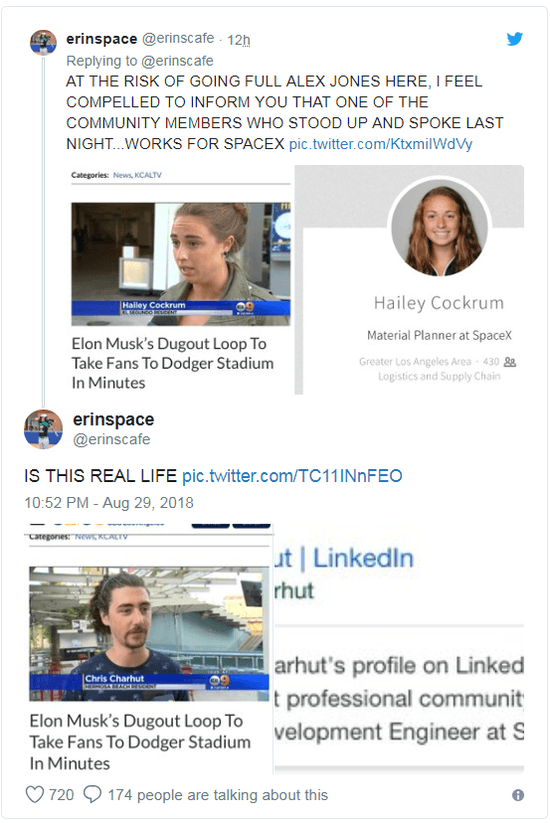Viewport: 550px width, 823px height.
Task: Click the info circle icon at bottom
Action: pyautogui.click(x=517, y=795)
